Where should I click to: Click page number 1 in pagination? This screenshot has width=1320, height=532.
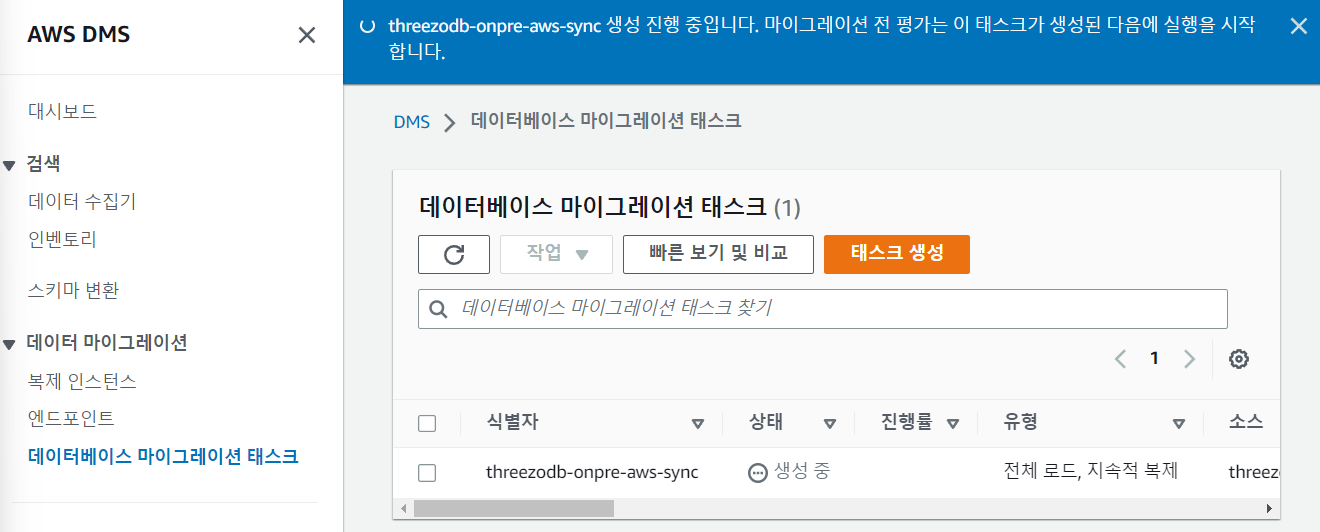click(x=1155, y=358)
